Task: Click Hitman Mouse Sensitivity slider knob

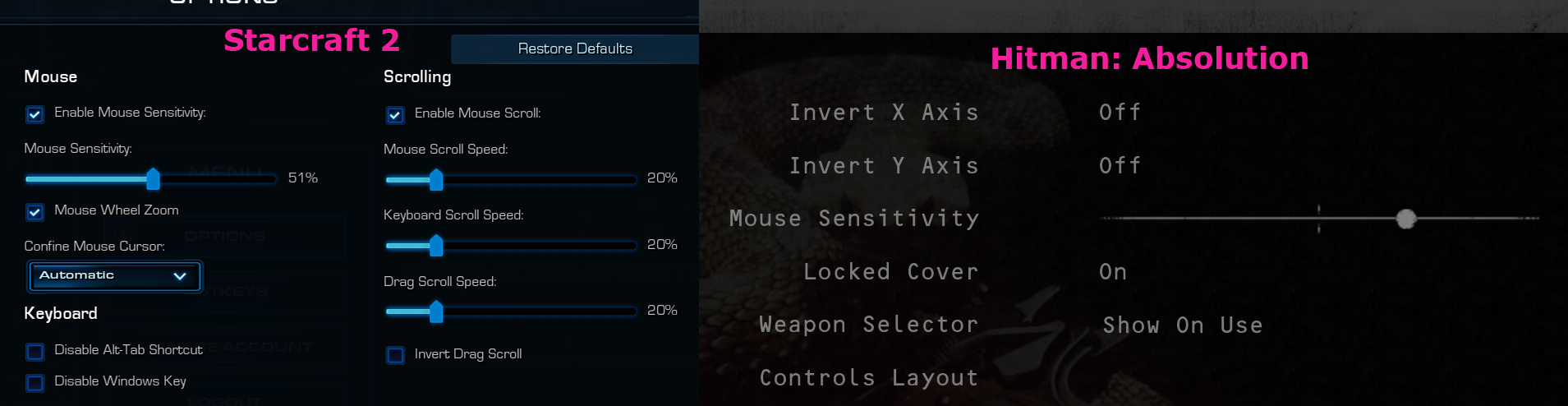Action: (x=1406, y=219)
